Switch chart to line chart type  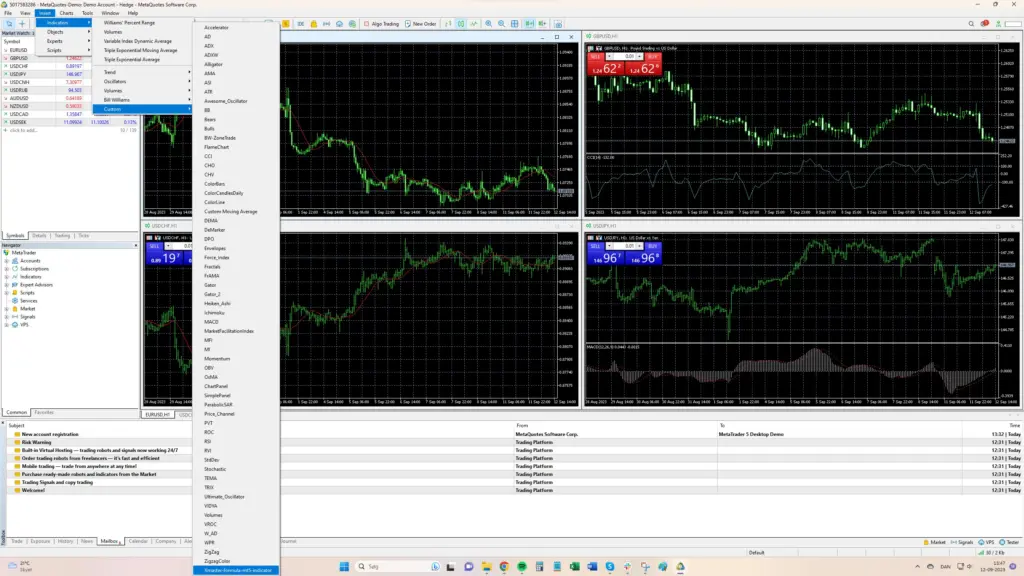[x=474, y=24]
